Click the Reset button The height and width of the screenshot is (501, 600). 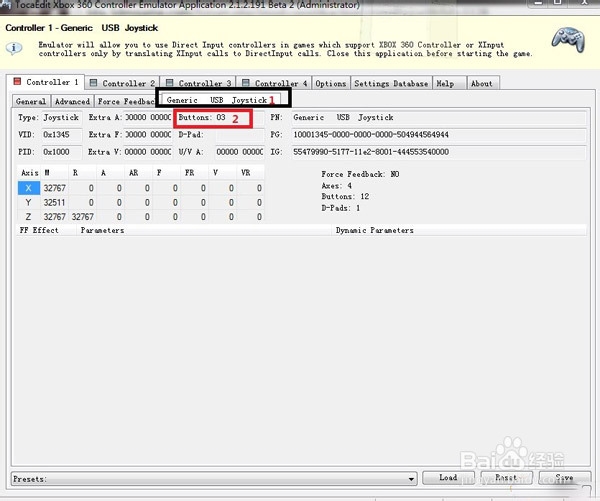(x=506, y=477)
